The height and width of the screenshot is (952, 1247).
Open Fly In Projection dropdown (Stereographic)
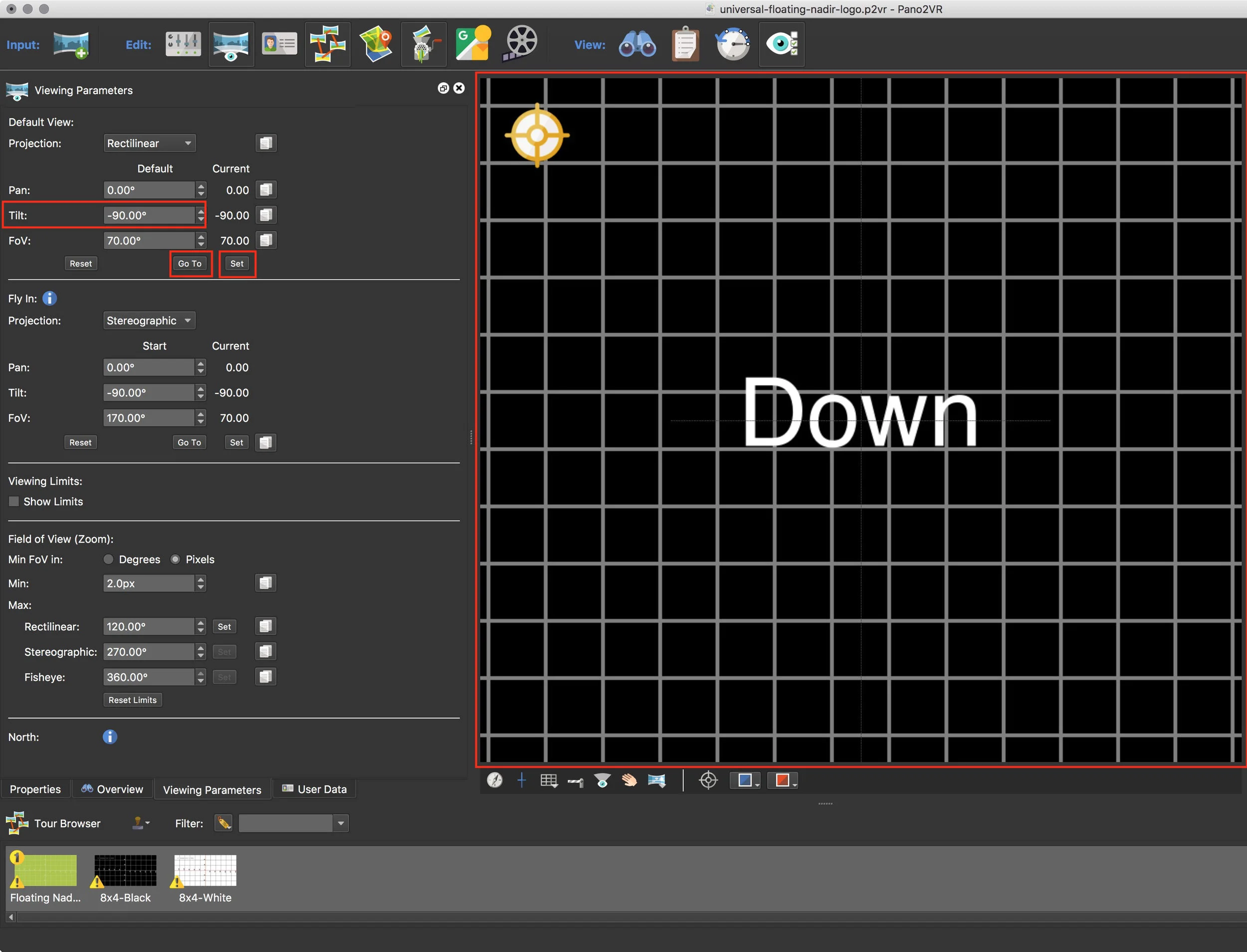click(x=149, y=321)
